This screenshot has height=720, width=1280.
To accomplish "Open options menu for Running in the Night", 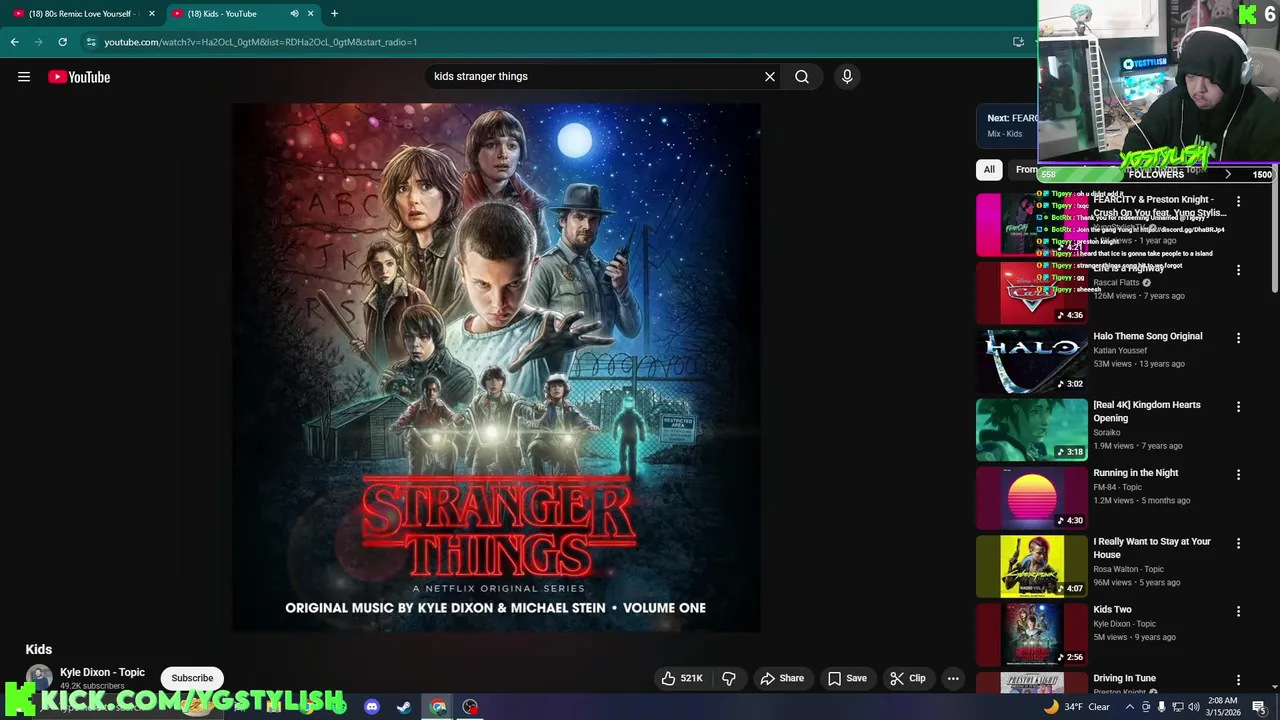I will pos(1238,475).
